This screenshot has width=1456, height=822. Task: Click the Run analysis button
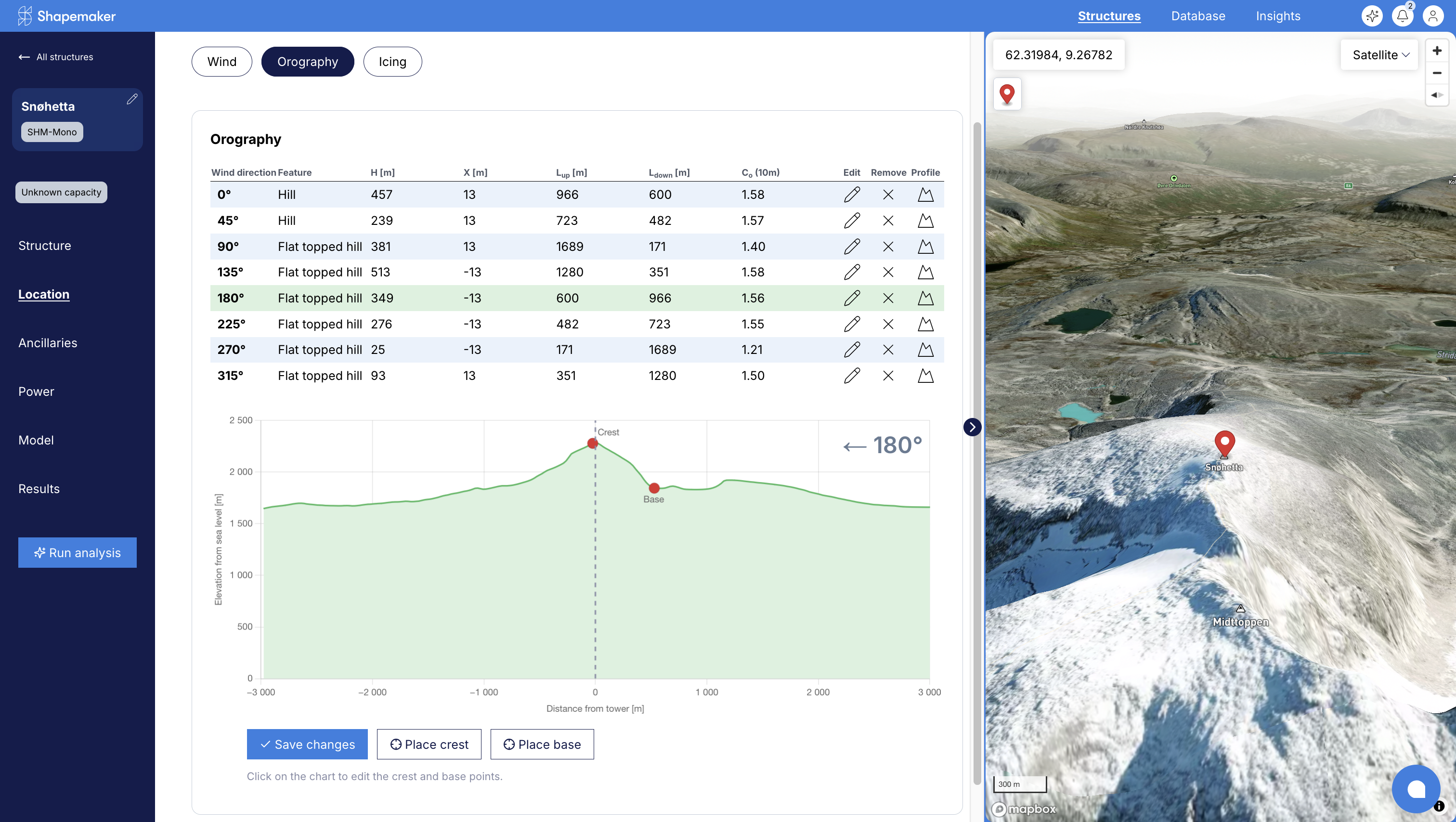[78, 552]
